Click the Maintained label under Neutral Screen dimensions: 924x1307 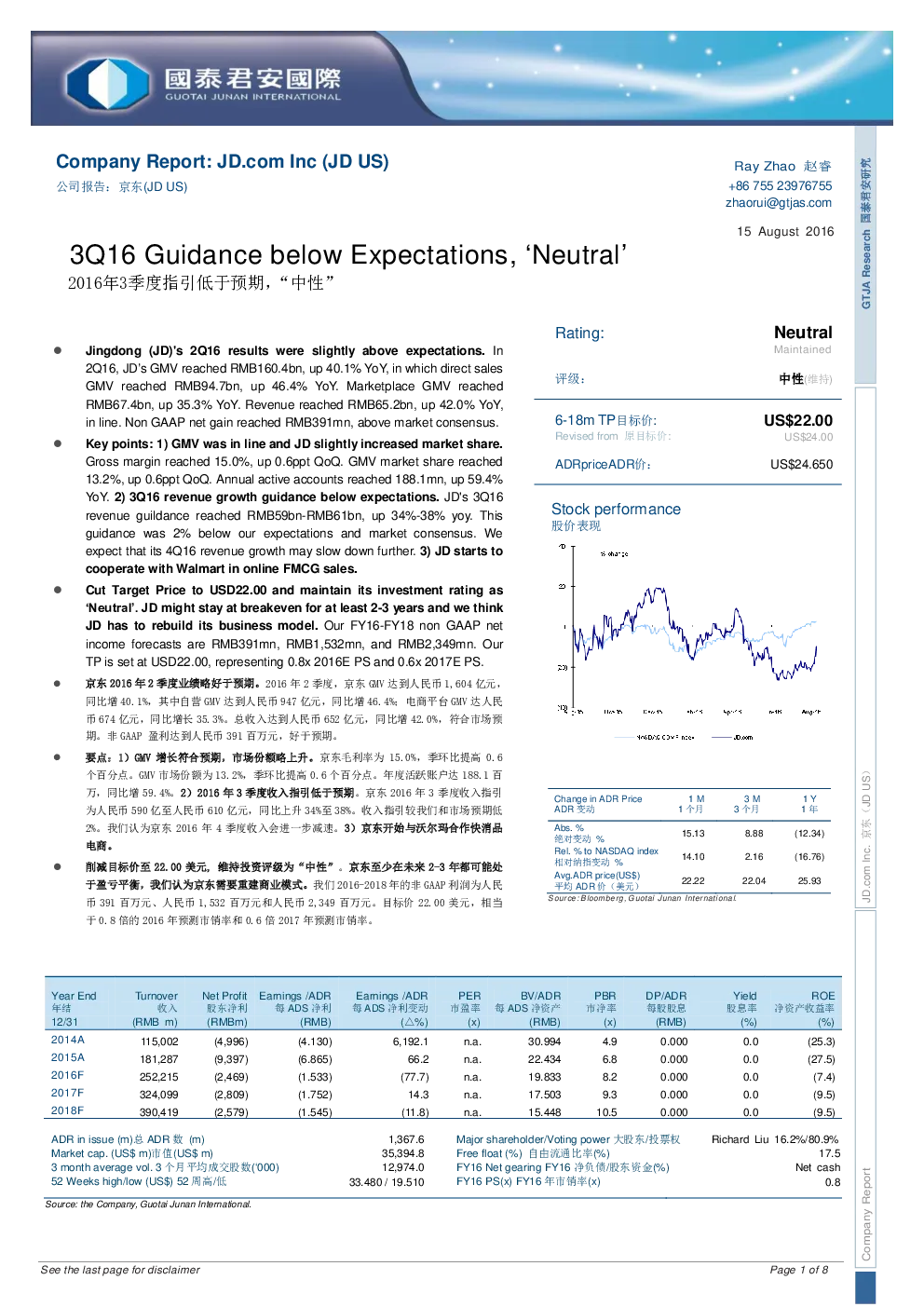click(802, 349)
